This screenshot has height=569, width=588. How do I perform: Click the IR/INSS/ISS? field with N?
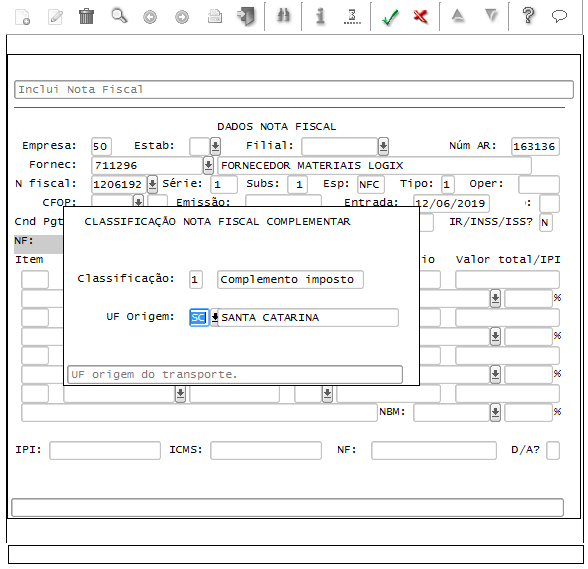[545, 222]
